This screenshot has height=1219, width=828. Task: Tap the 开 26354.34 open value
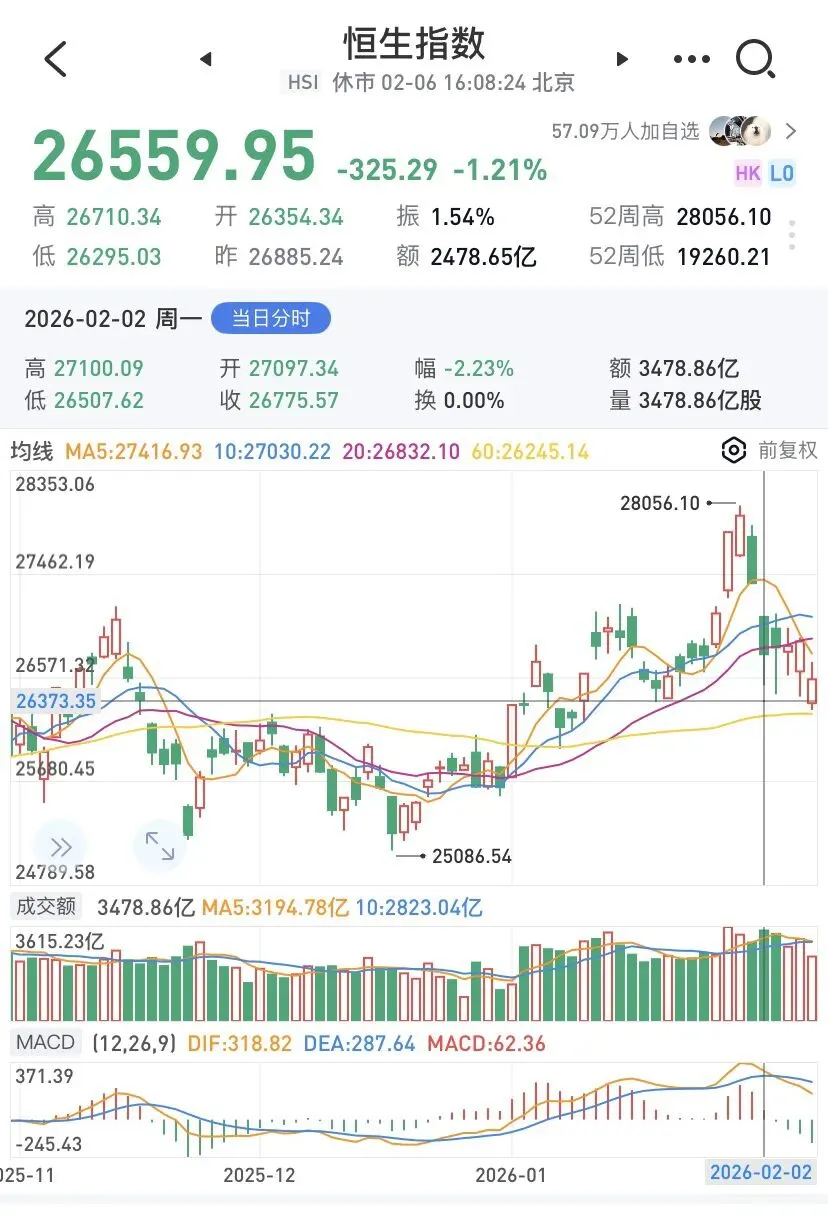click(279, 217)
